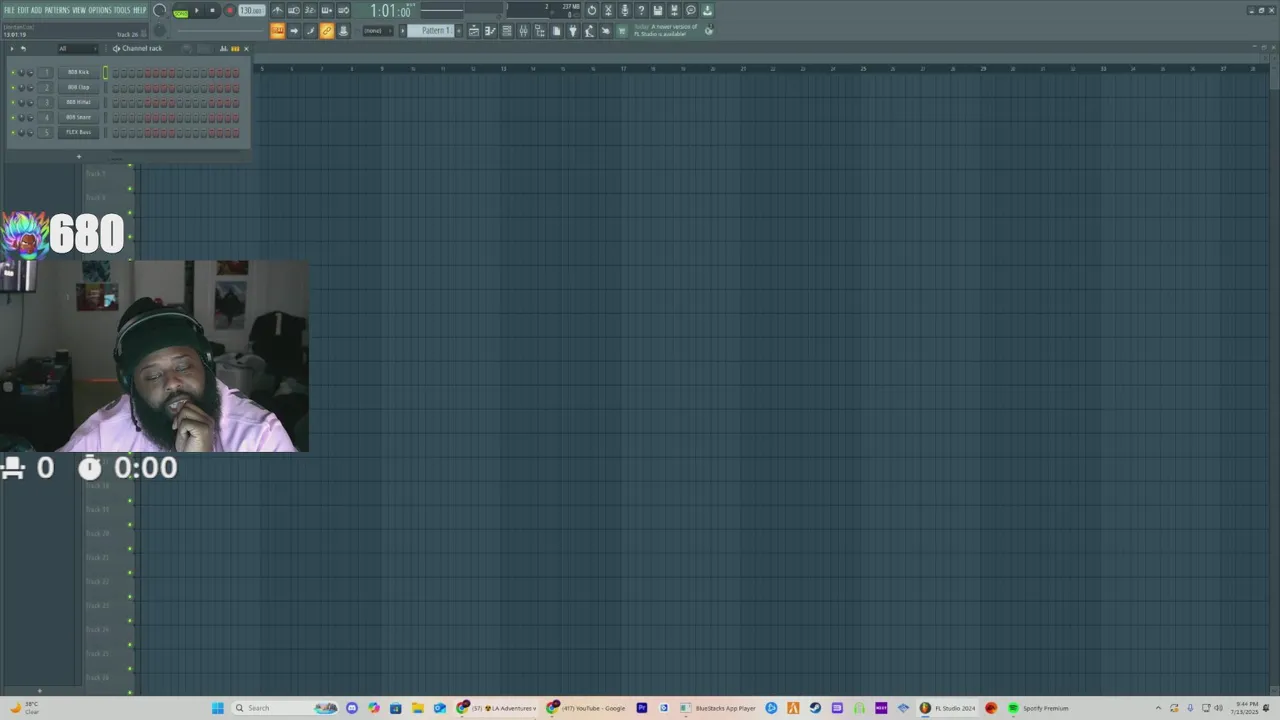Select the 808 HiHat channel button
This screenshot has height=720, width=1280.
78,102
